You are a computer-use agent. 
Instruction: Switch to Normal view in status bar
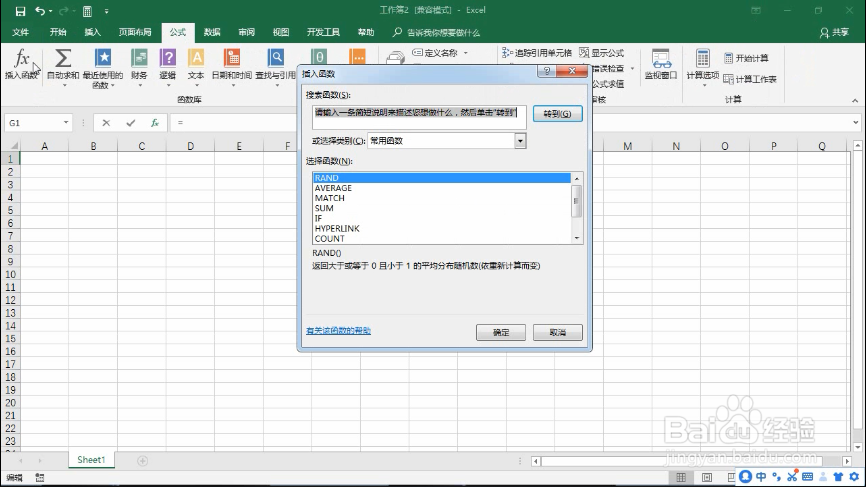(x=681, y=477)
